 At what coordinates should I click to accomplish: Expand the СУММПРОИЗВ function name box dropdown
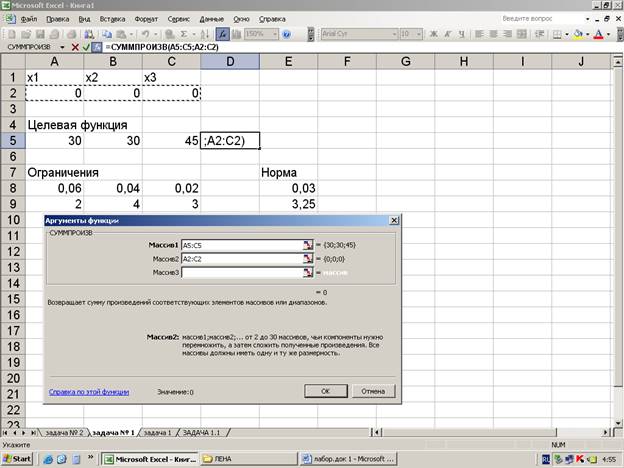[62, 47]
